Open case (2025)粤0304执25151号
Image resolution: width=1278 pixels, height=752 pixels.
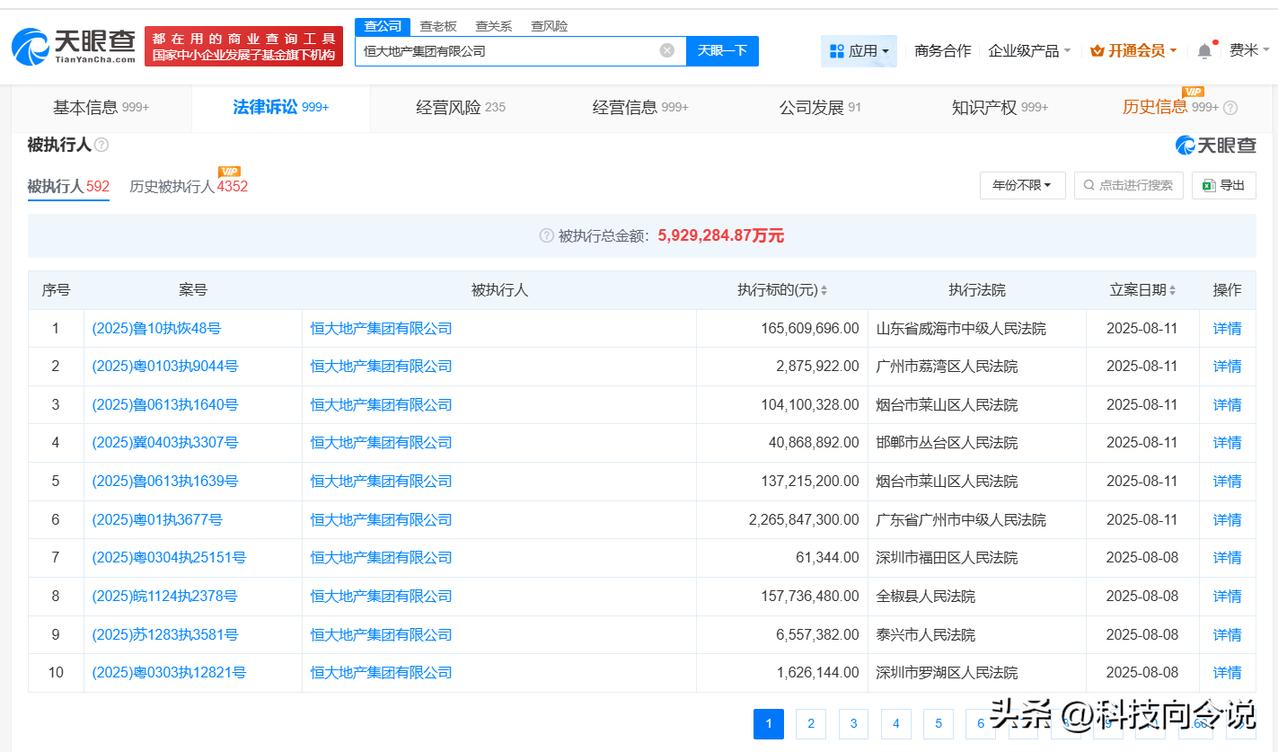[169, 557]
